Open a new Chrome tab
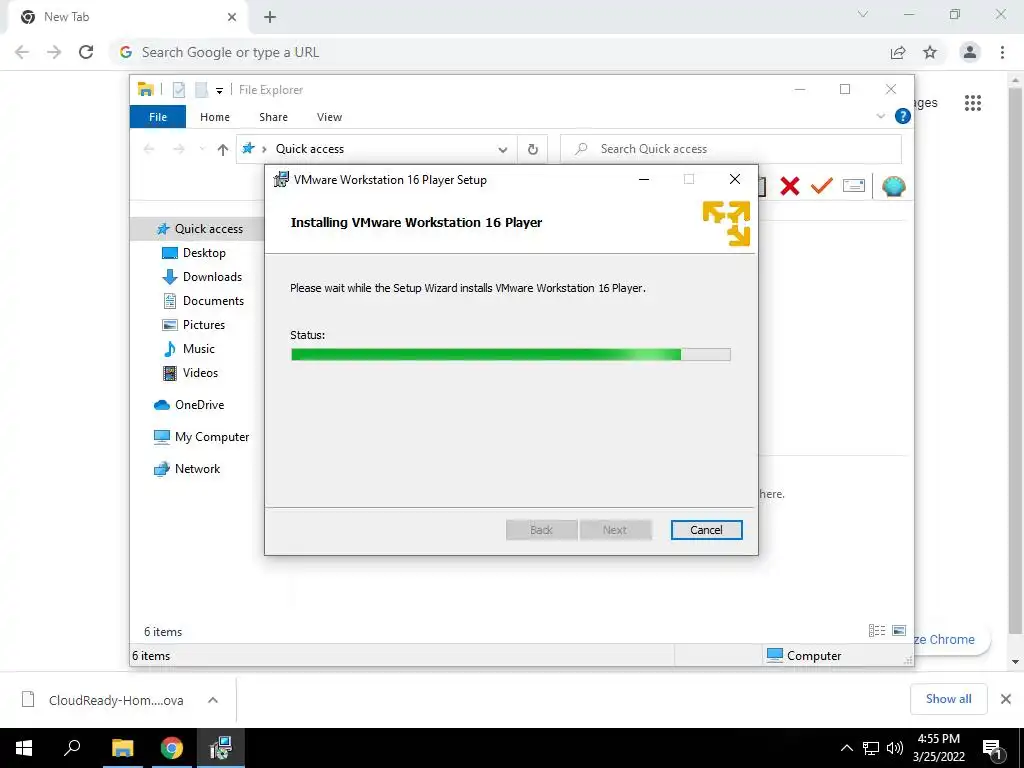The image size is (1024, 768). click(270, 17)
